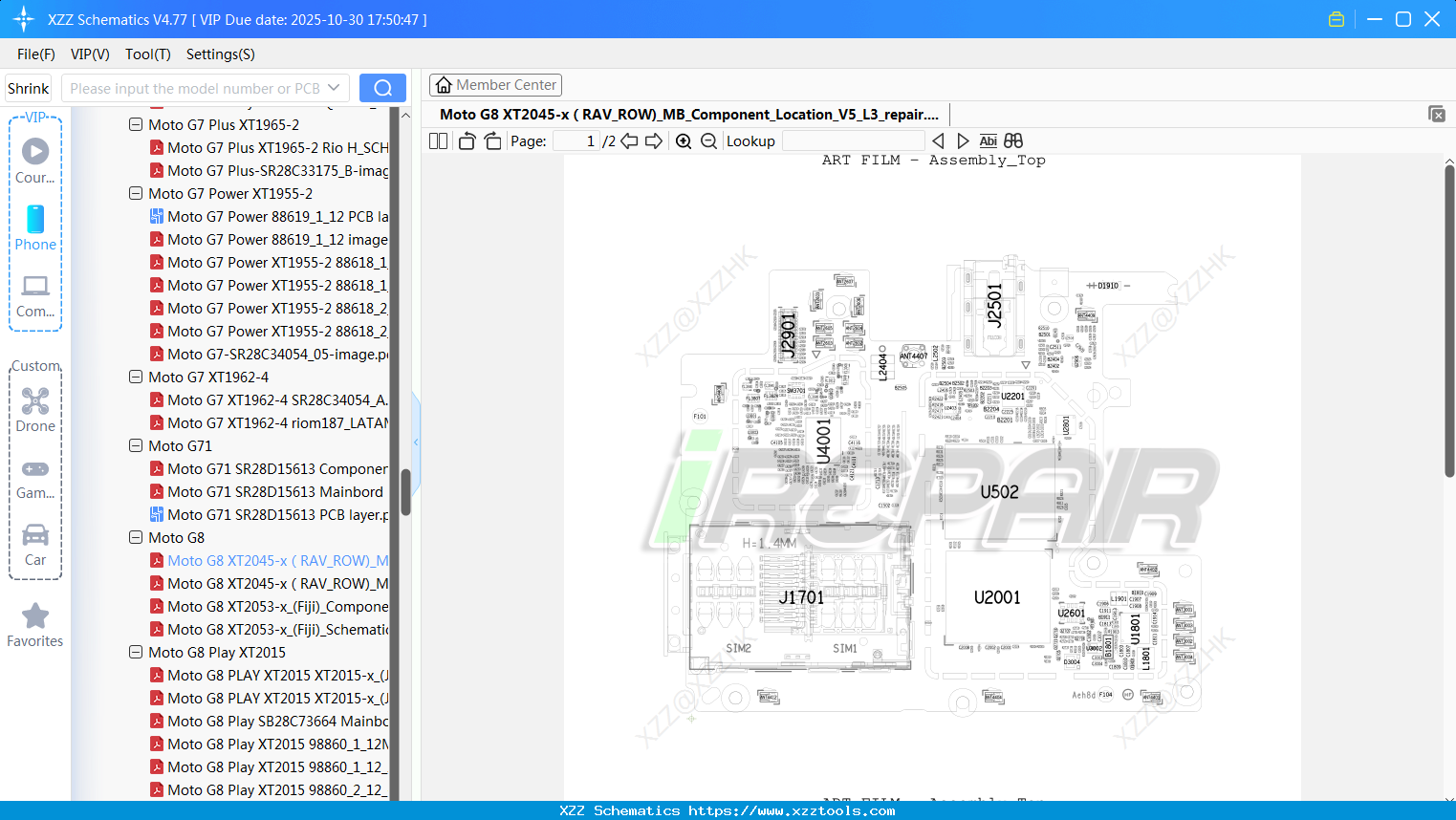Collapse the Moto G7 XT1962-4 node
1456x820 pixels.
tap(136, 377)
